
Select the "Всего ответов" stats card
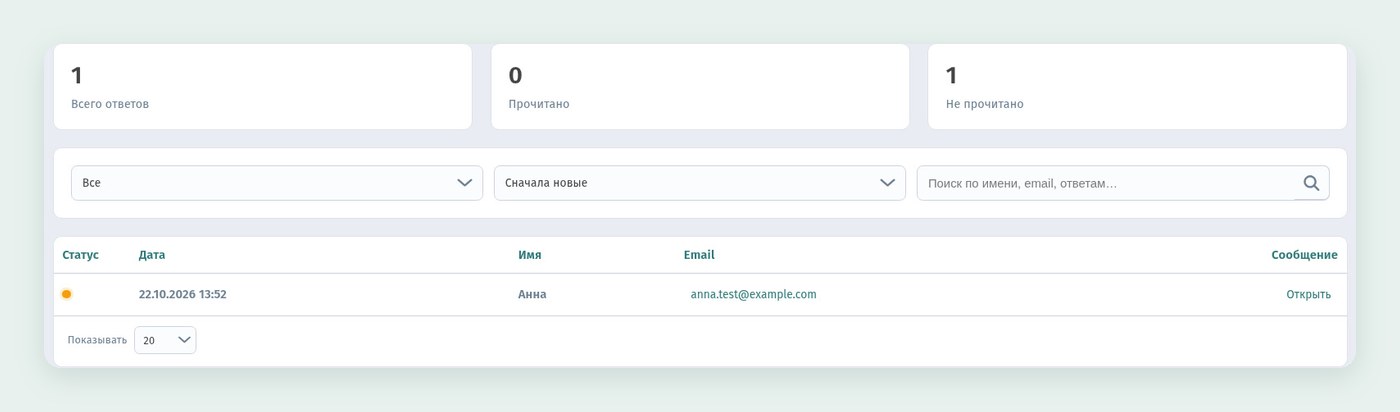click(263, 86)
